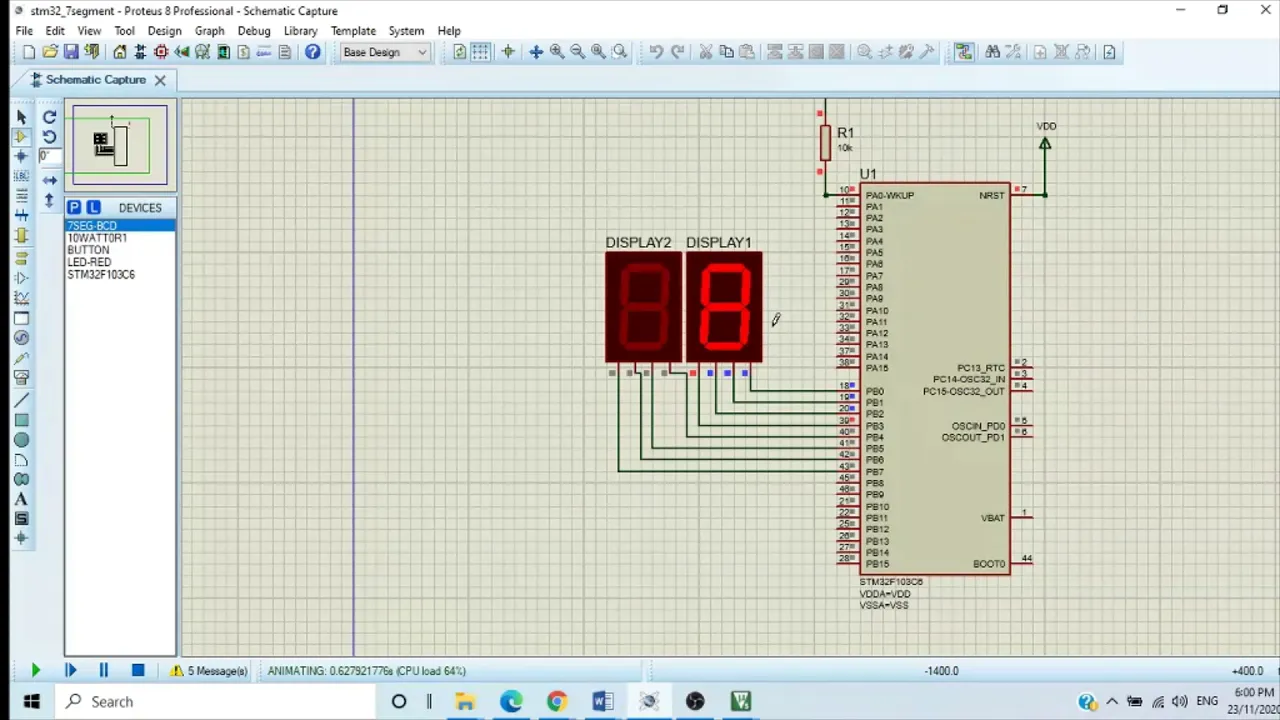Select 2D graphics box tool
The width and height of the screenshot is (1280, 720).
tap(21, 420)
